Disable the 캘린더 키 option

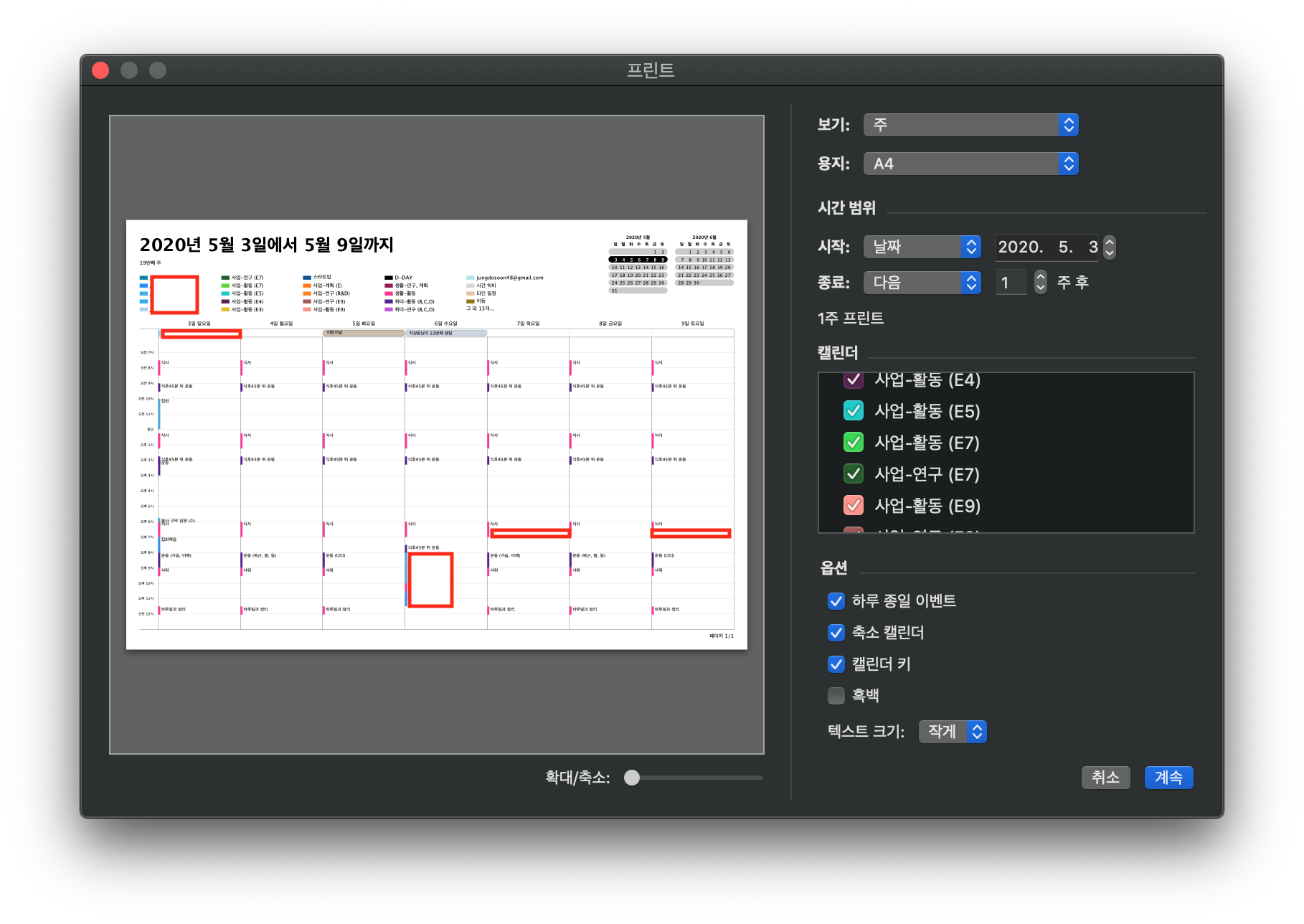[x=836, y=664]
